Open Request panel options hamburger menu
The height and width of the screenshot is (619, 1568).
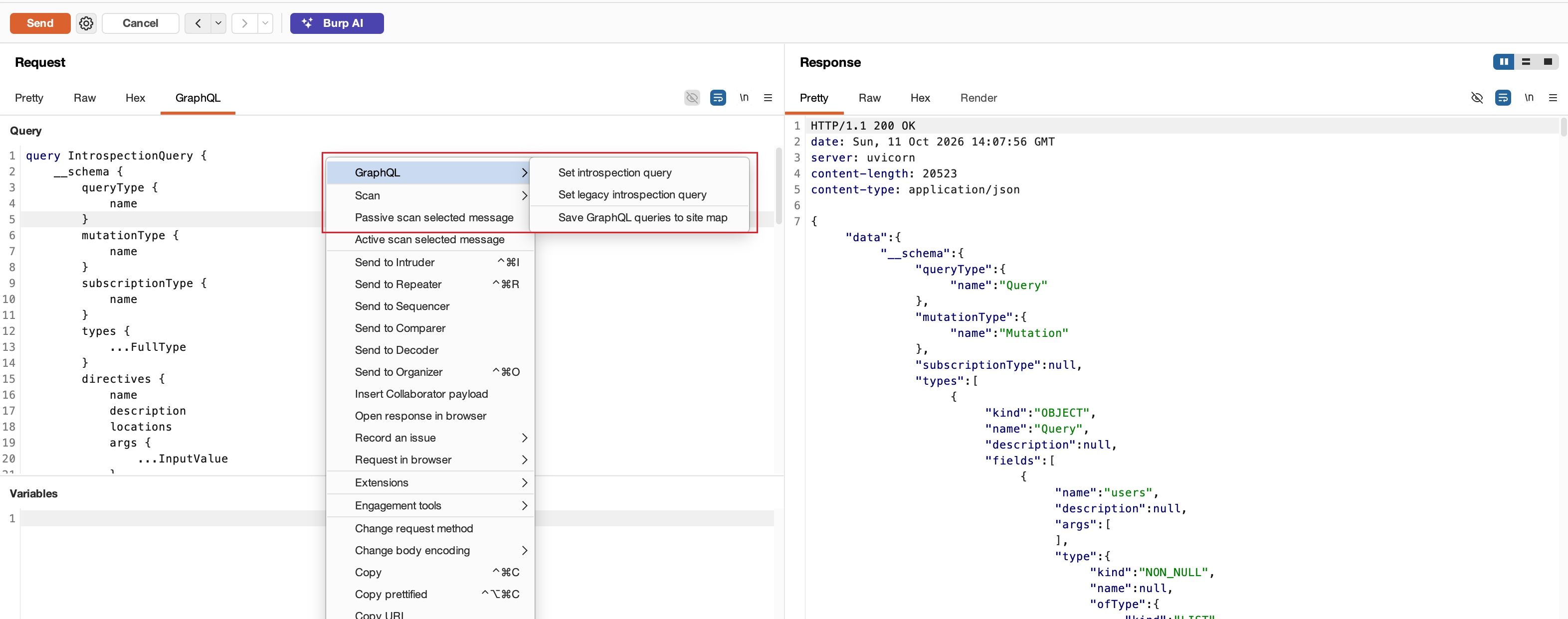click(x=768, y=97)
